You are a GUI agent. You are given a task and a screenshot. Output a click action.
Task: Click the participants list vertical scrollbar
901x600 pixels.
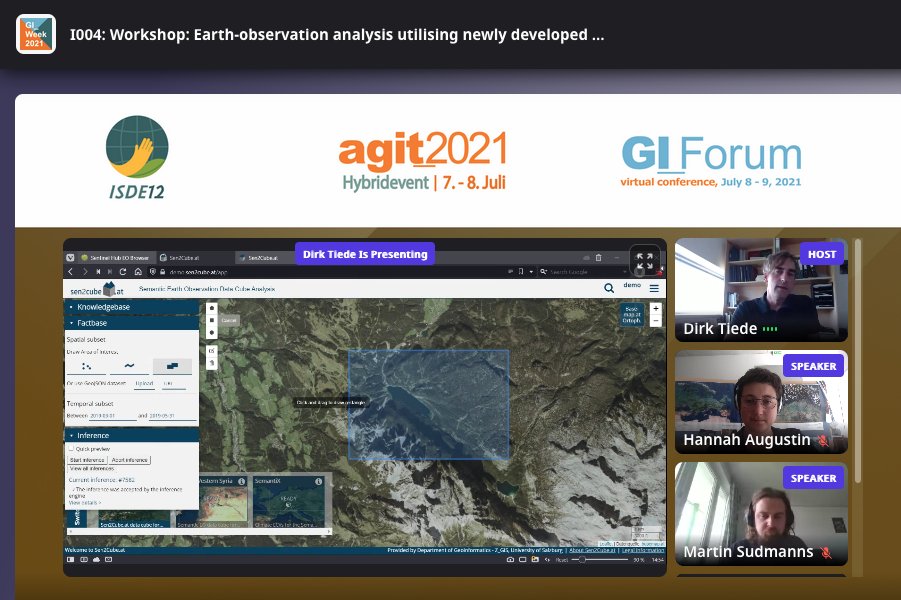click(x=858, y=361)
